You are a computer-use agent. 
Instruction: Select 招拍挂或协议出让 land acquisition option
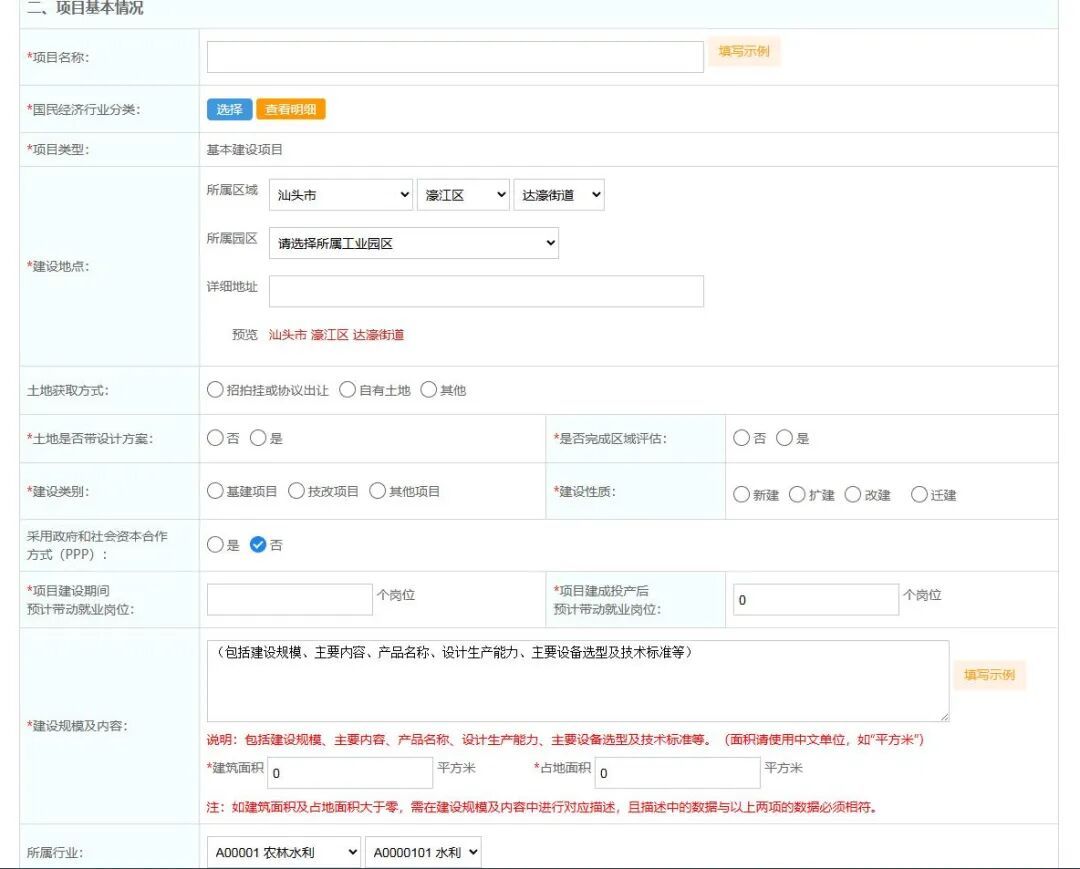[215, 390]
